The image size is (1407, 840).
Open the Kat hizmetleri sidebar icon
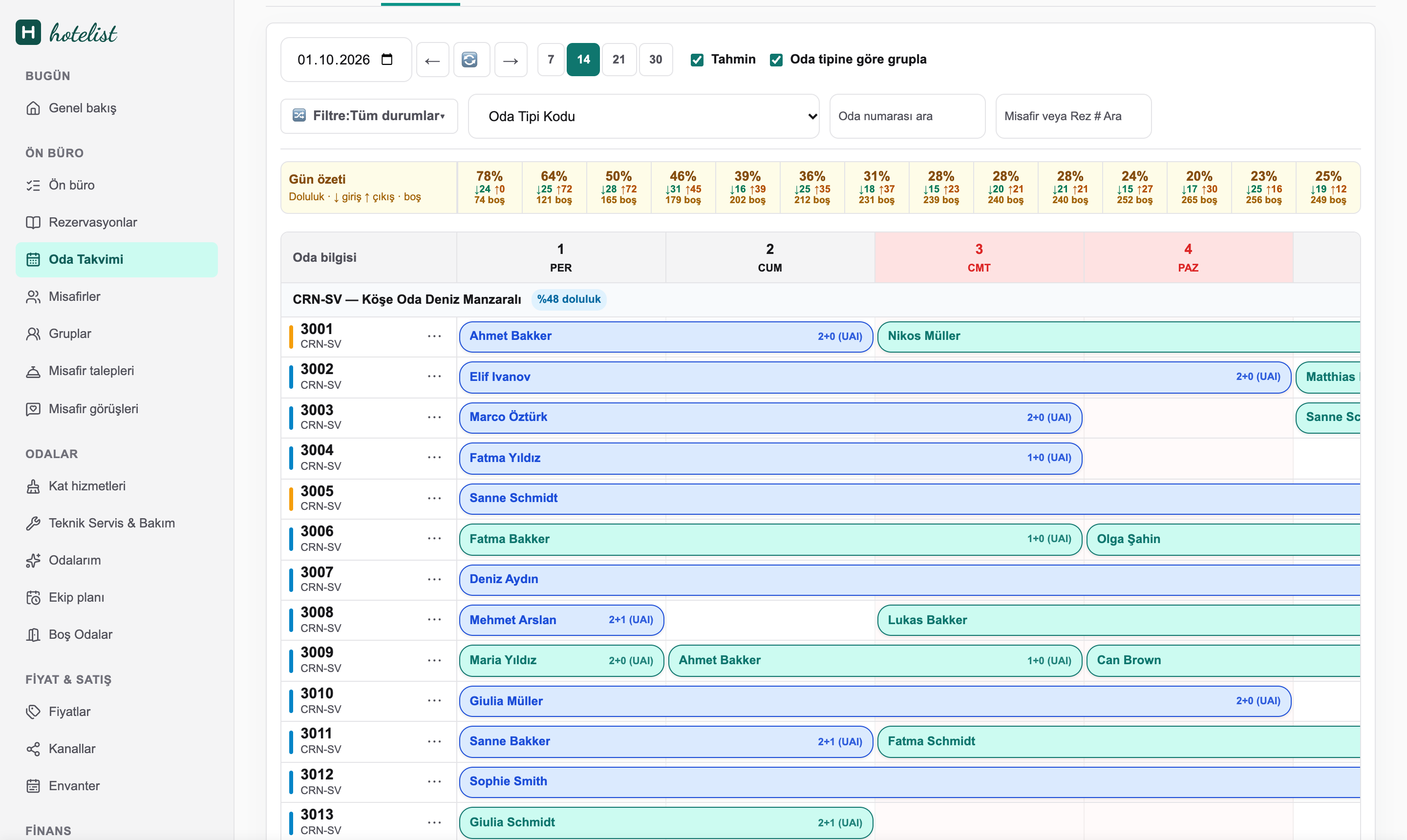33,486
